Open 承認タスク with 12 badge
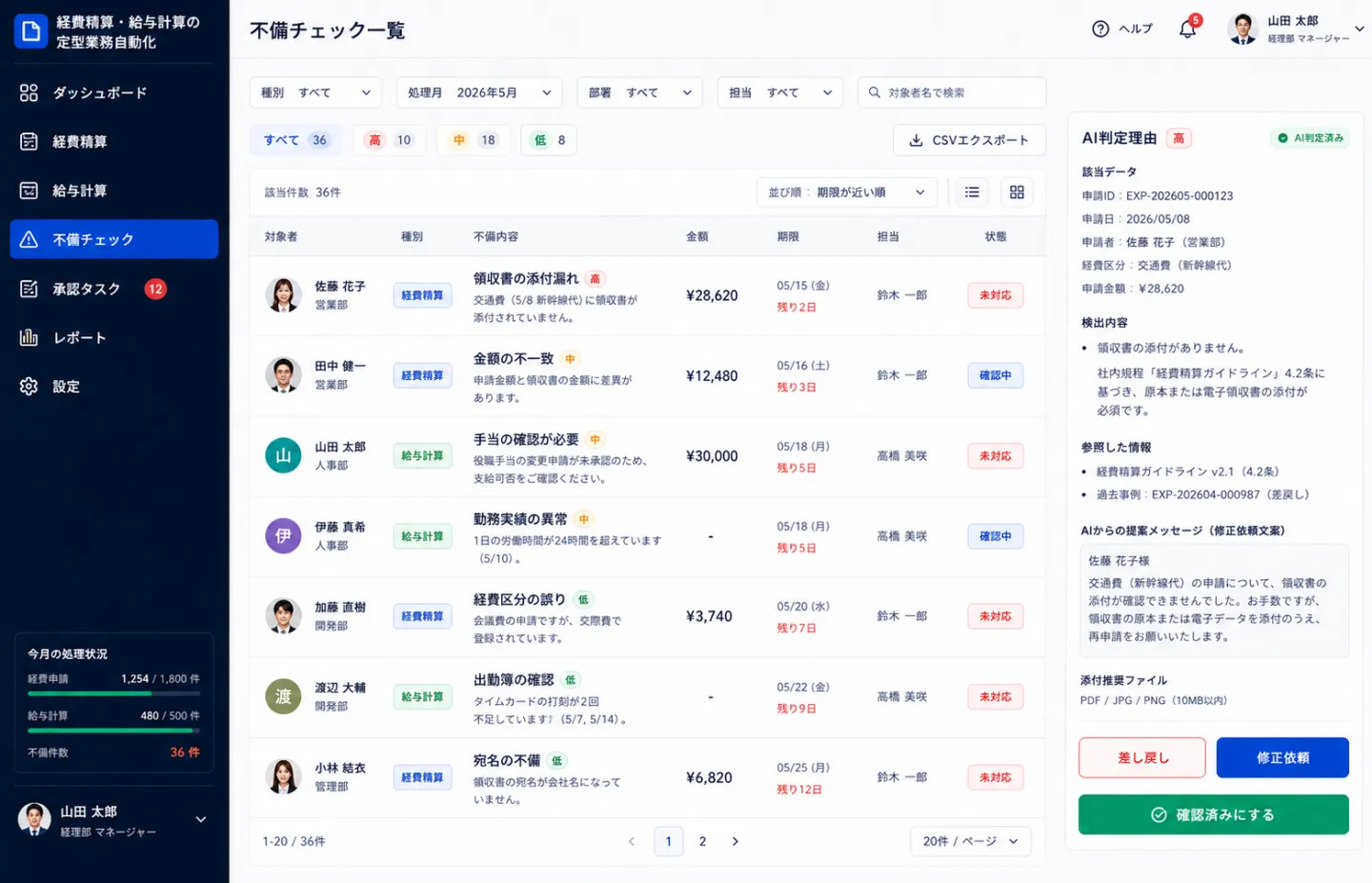This screenshot has height=883, width=1372. click(114, 289)
